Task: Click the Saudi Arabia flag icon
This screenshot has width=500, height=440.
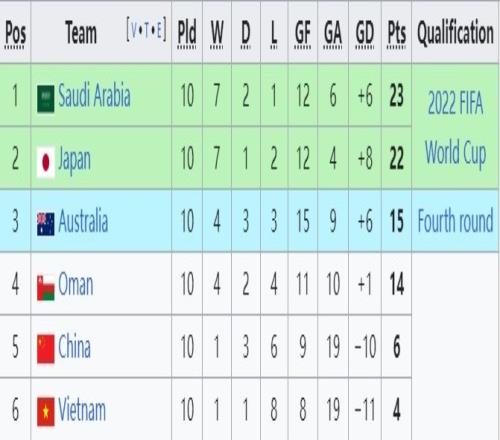Action: [46, 99]
